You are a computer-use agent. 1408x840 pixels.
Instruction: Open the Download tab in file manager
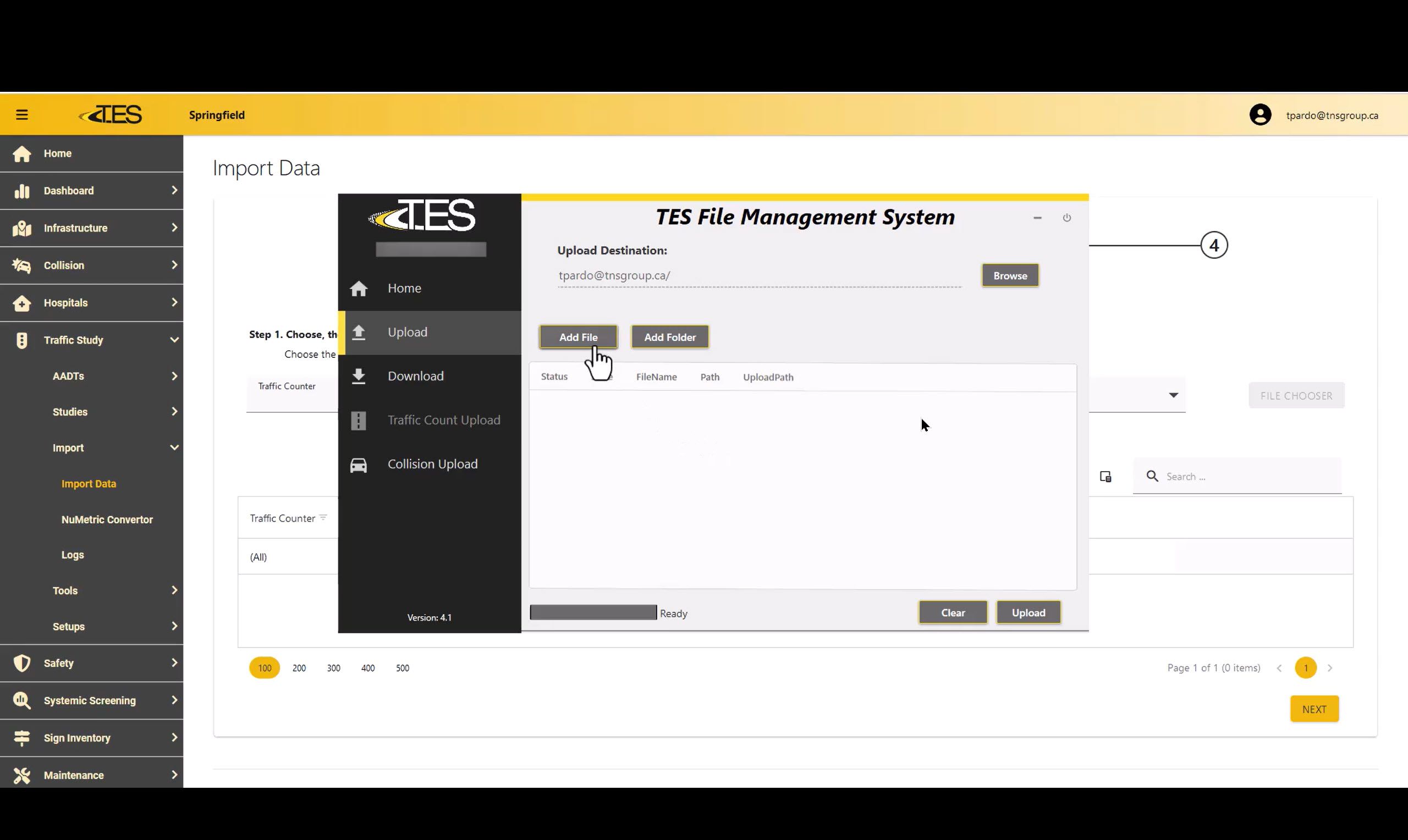[415, 377]
